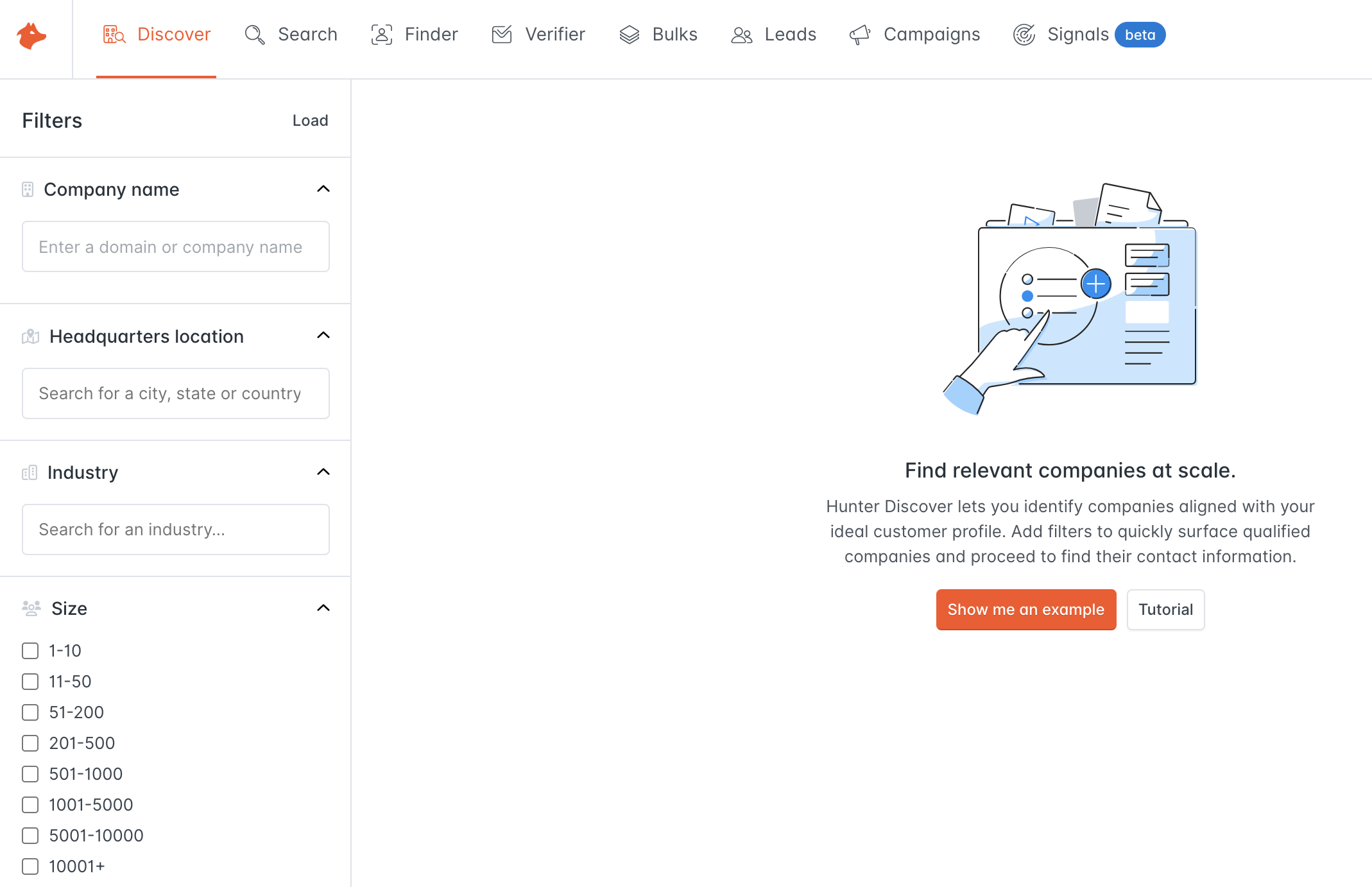Open Bulks using the stacked layers icon

click(630, 35)
